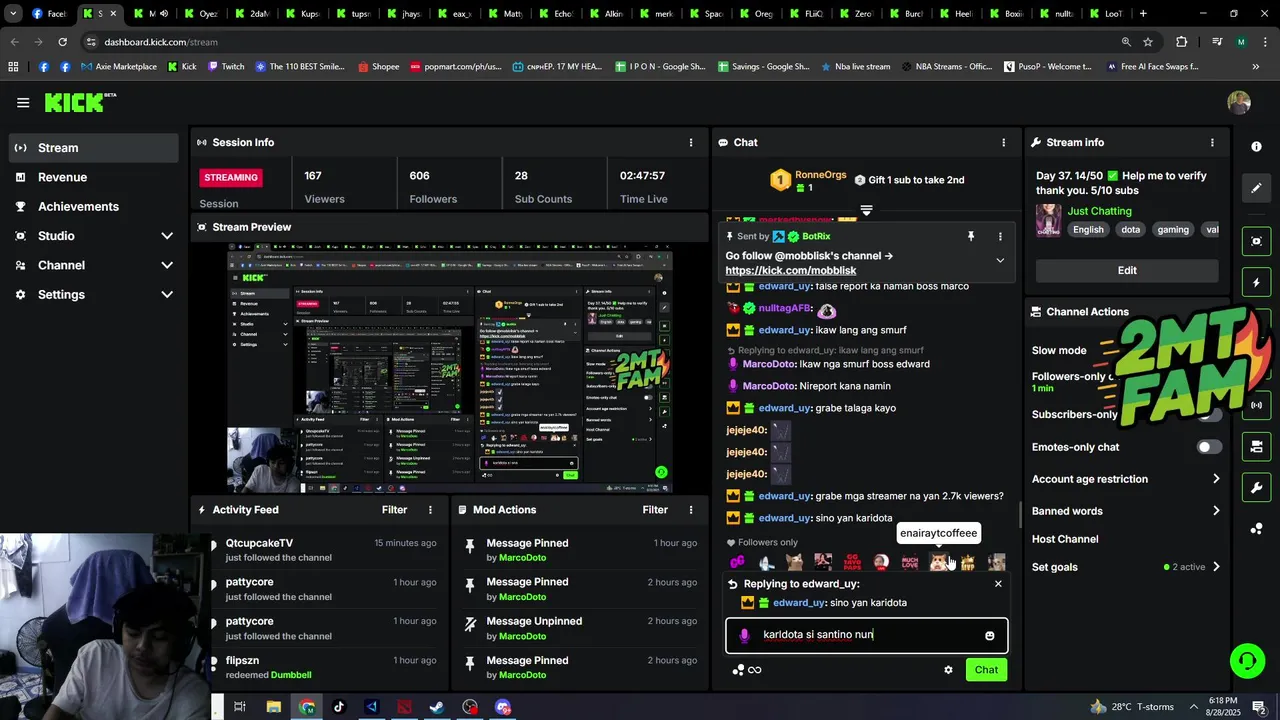Image resolution: width=1280 pixels, height=720 pixels.
Task: Focus the chat message input field
Action: pyautogui.click(x=866, y=635)
